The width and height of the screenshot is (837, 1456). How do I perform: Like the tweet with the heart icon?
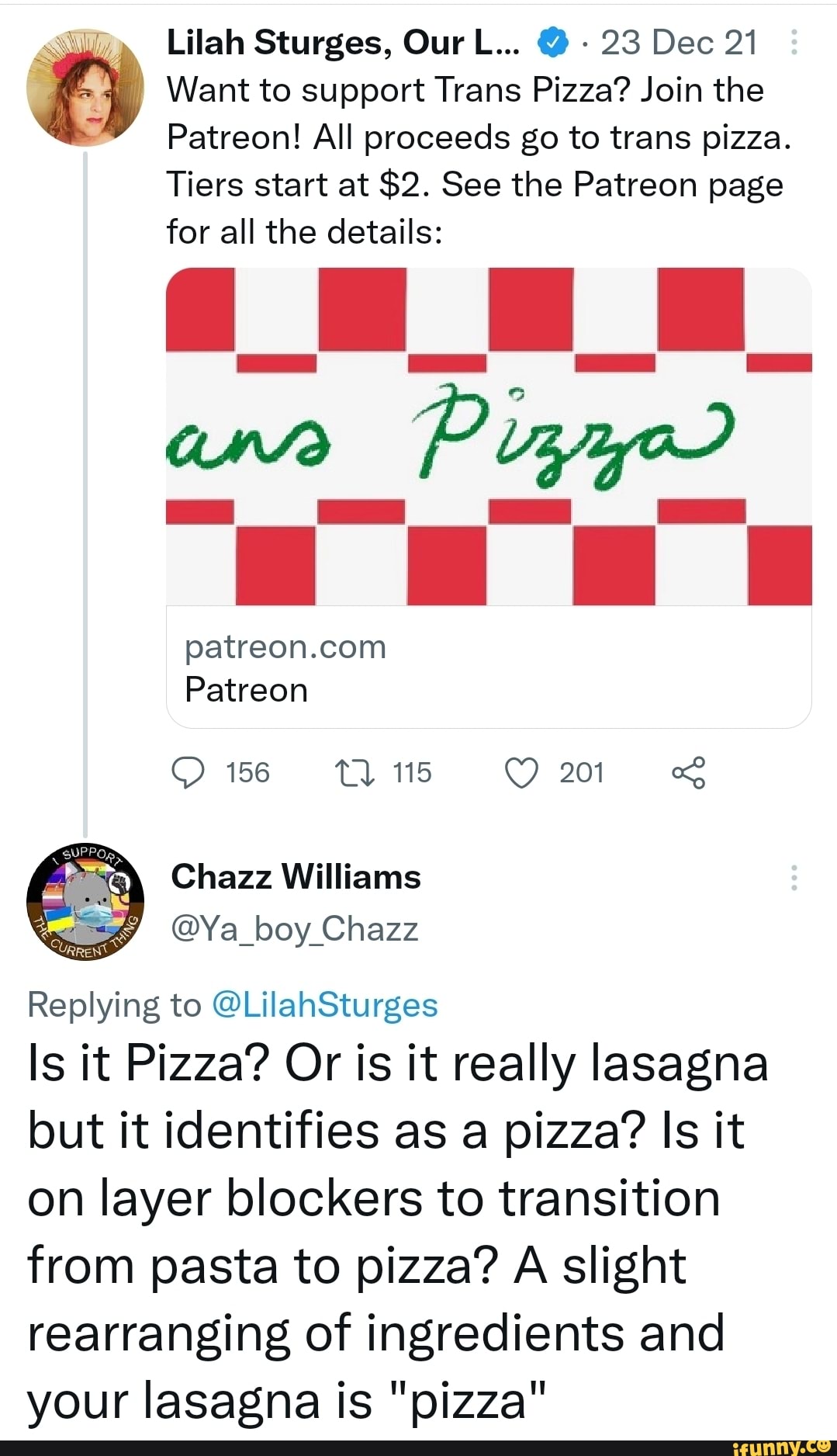[x=521, y=773]
